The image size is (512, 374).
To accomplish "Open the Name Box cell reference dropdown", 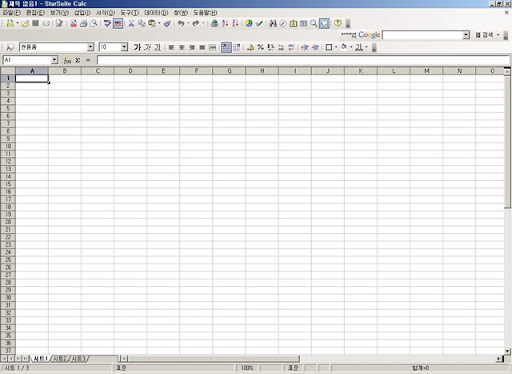I will pos(55,60).
